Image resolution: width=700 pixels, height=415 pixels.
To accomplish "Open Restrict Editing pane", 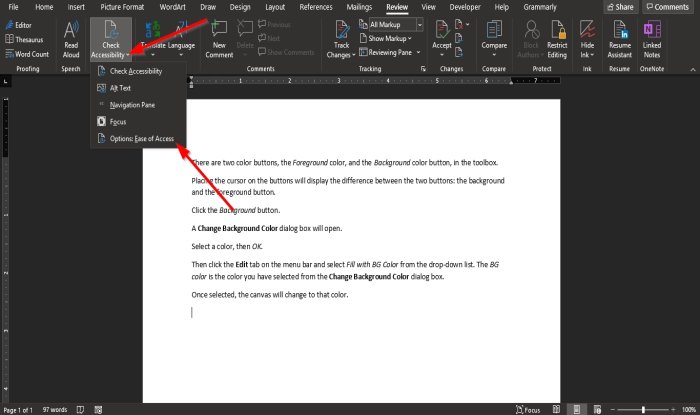I will 557,39.
